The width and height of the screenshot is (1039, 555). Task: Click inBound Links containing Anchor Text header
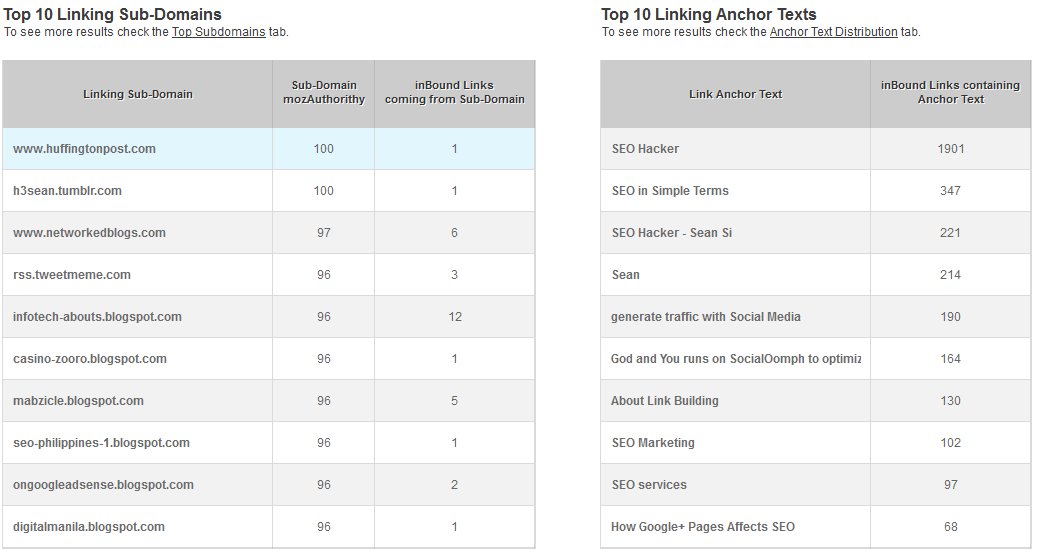(949, 92)
